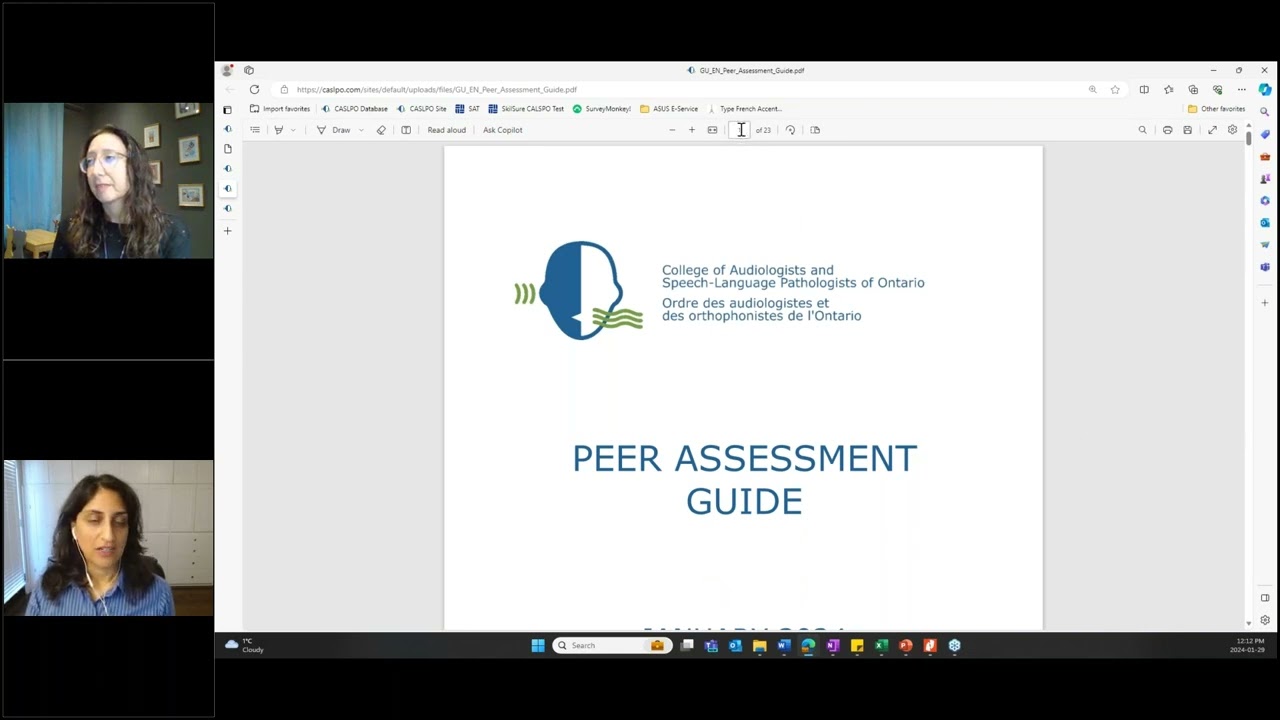Save the PDF document
This screenshot has height=720, width=1280.
(1188, 130)
